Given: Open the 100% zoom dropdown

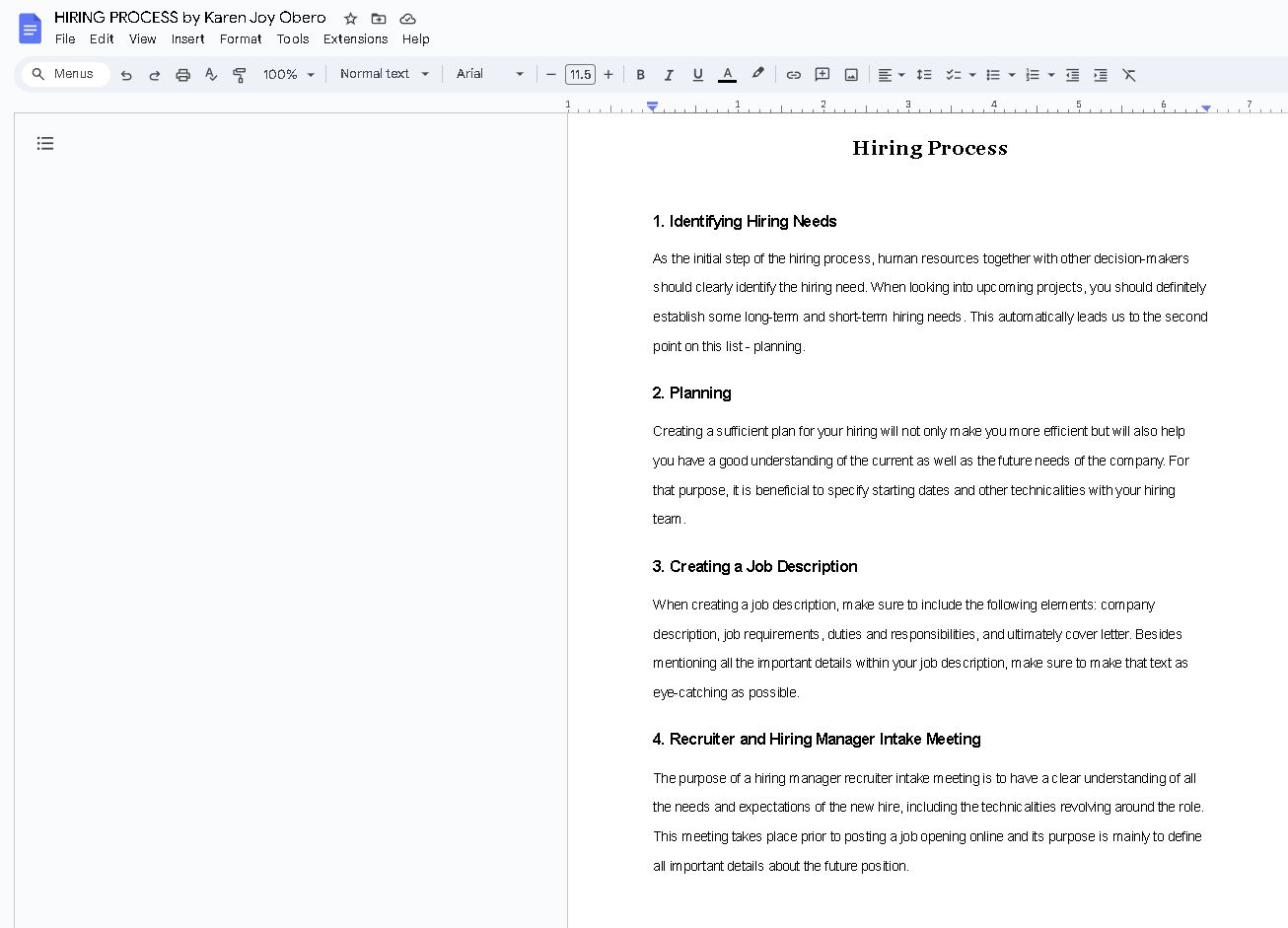Looking at the screenshot, I should click(288, 75).
